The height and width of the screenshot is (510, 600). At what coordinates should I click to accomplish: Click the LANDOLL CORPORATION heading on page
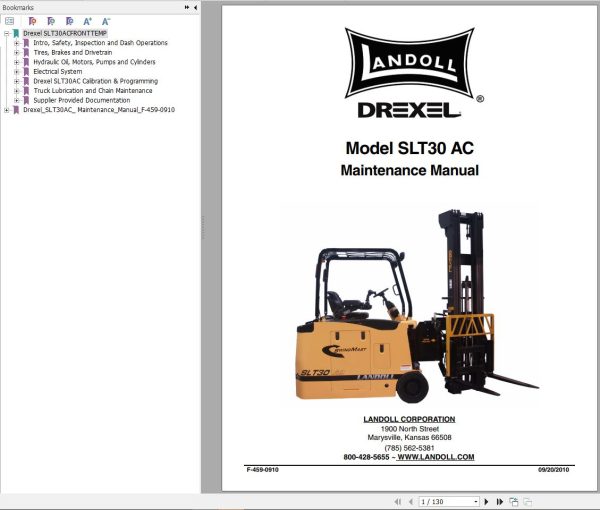[409, 419]
